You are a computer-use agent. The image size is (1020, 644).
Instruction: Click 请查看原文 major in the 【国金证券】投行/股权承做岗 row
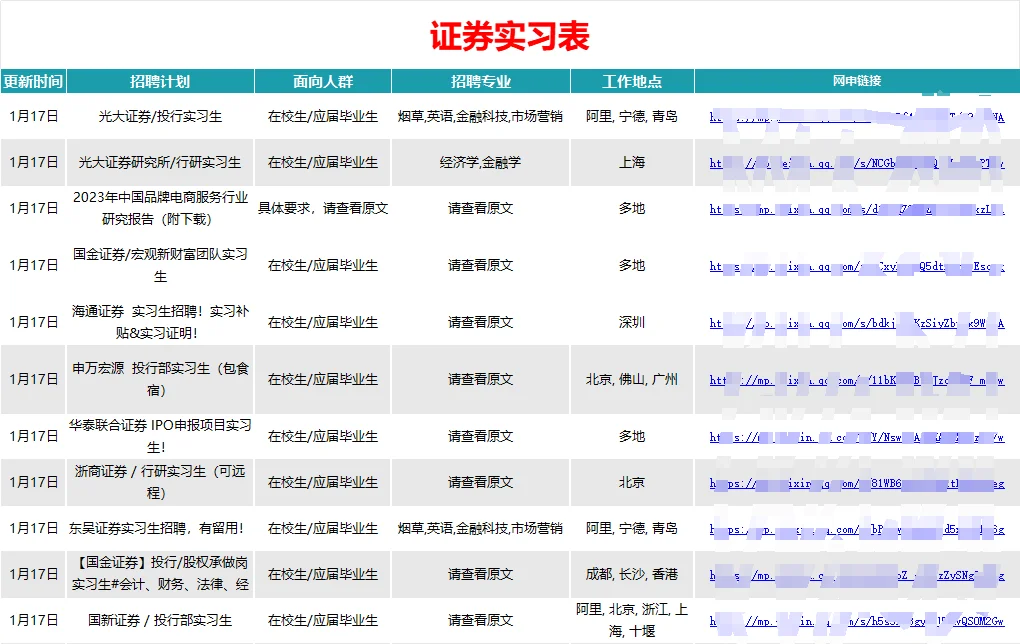point(481,574)
